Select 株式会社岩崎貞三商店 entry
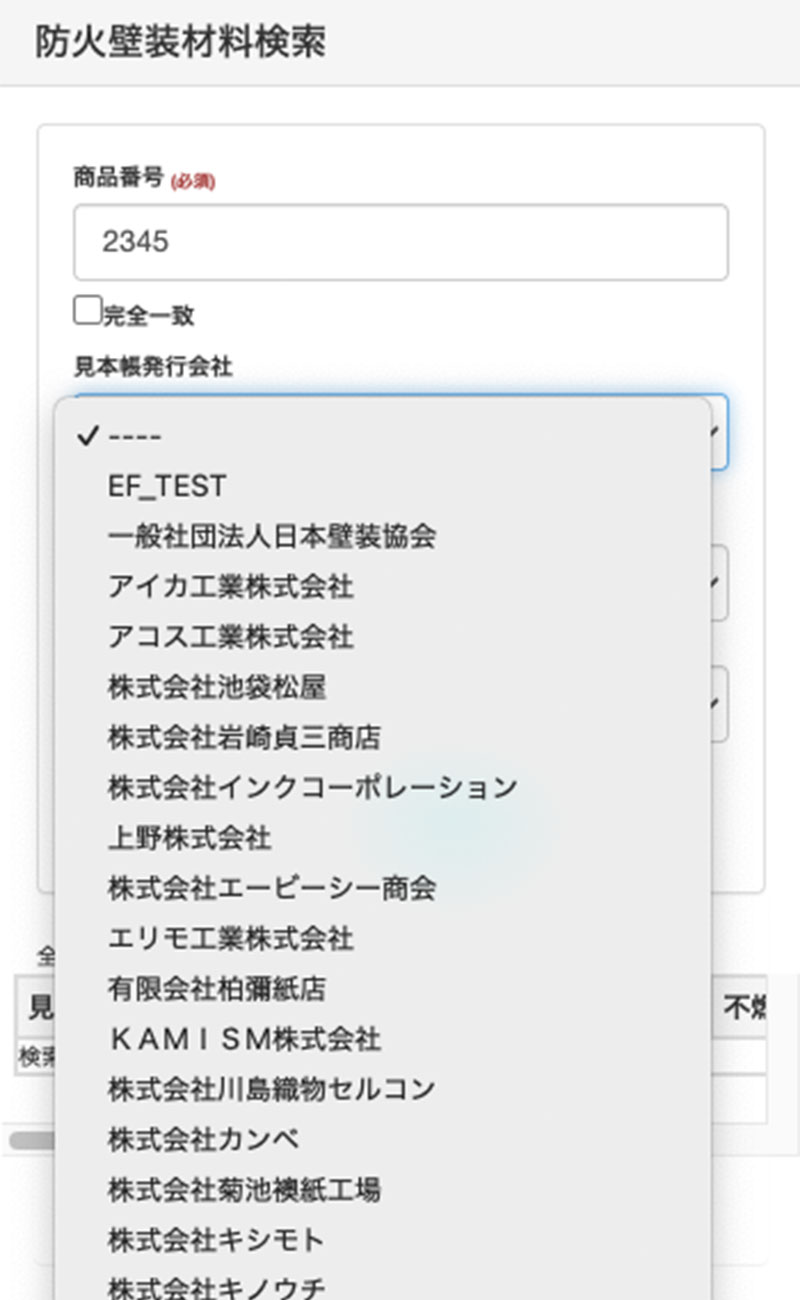 click(x=244, y=737)
